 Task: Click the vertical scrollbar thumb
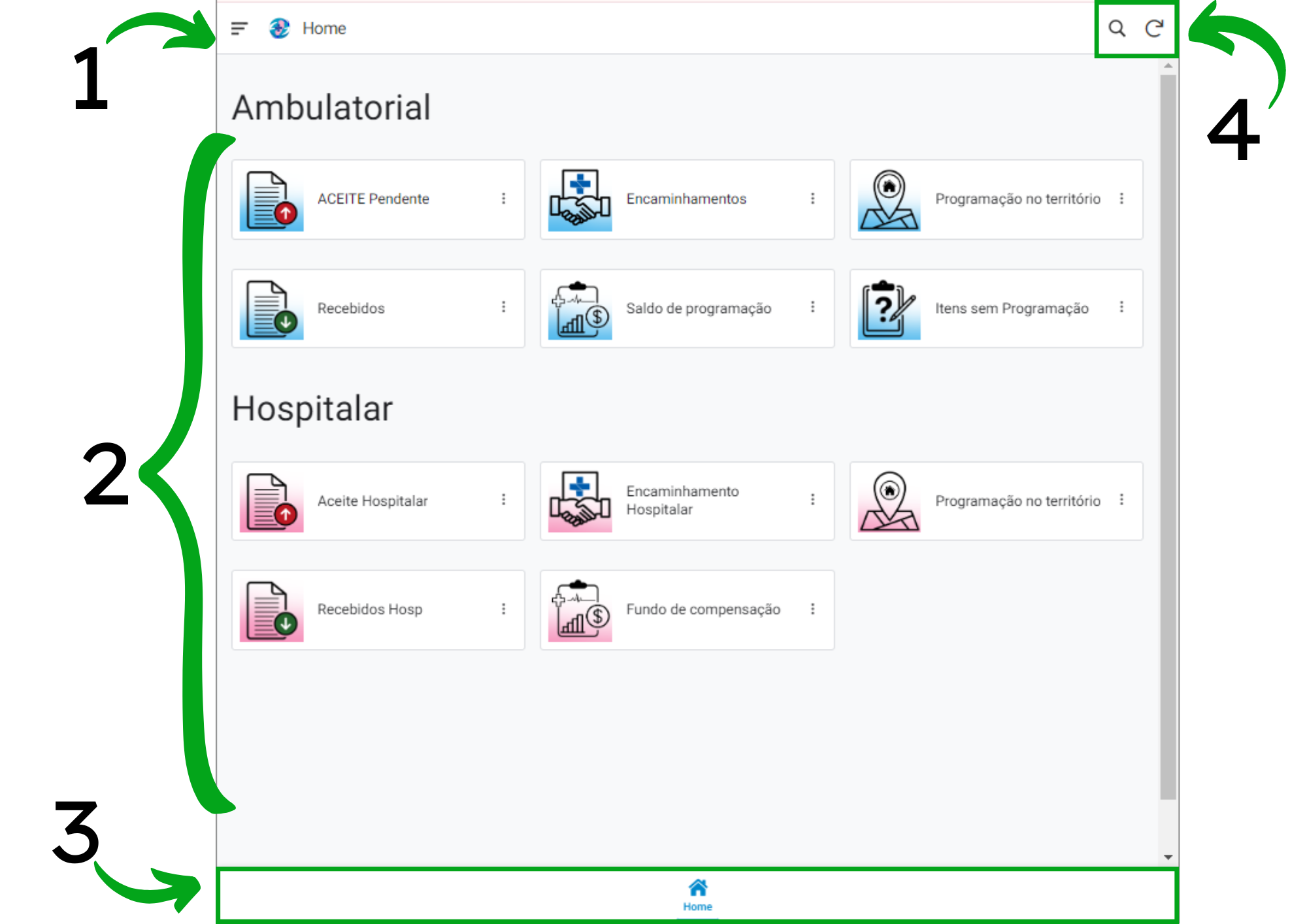(x=1168, y=437)
